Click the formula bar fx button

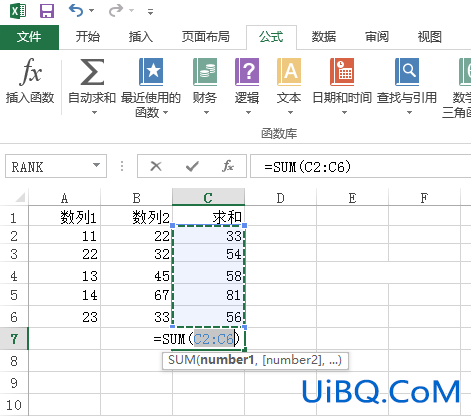[x=228, y=166]
